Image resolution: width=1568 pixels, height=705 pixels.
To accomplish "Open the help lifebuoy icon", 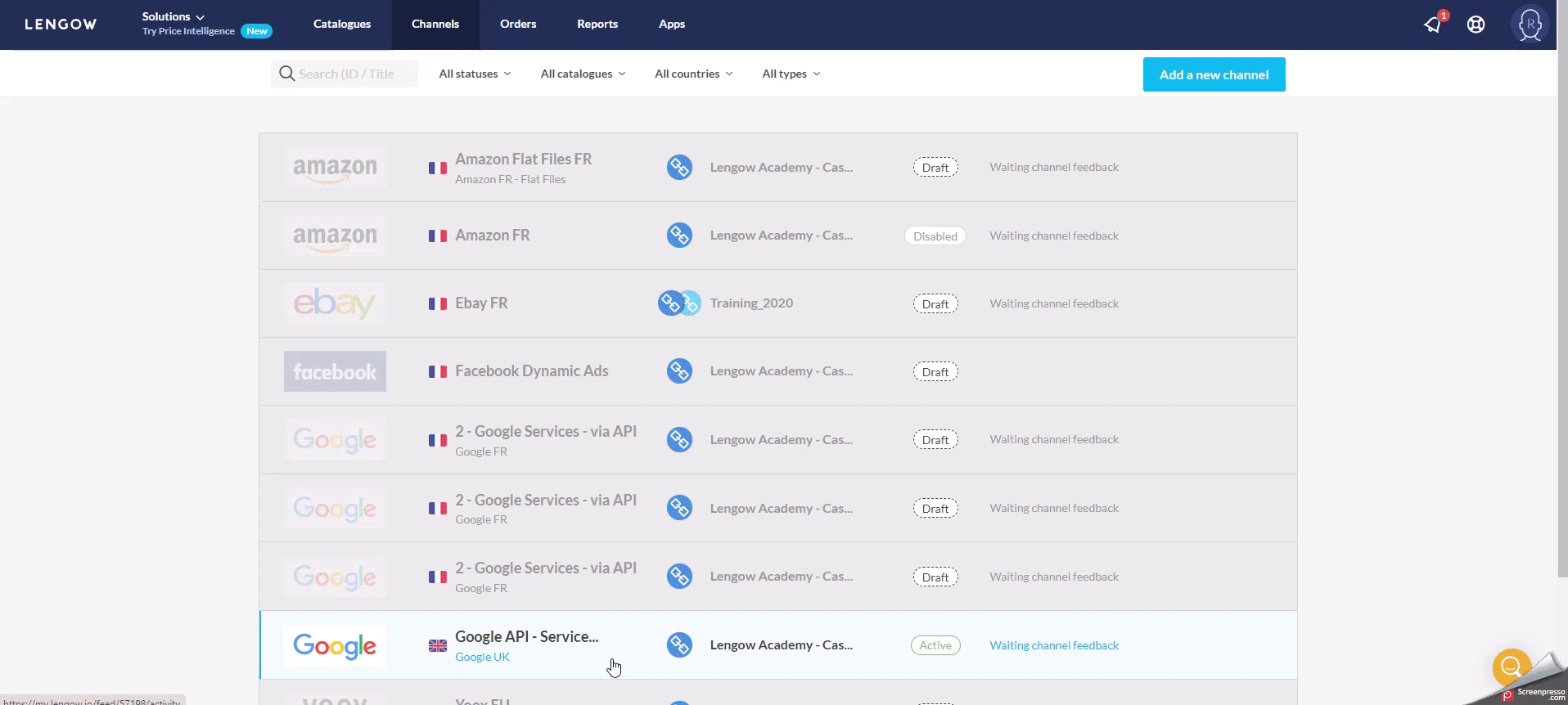I will 1476,25.
